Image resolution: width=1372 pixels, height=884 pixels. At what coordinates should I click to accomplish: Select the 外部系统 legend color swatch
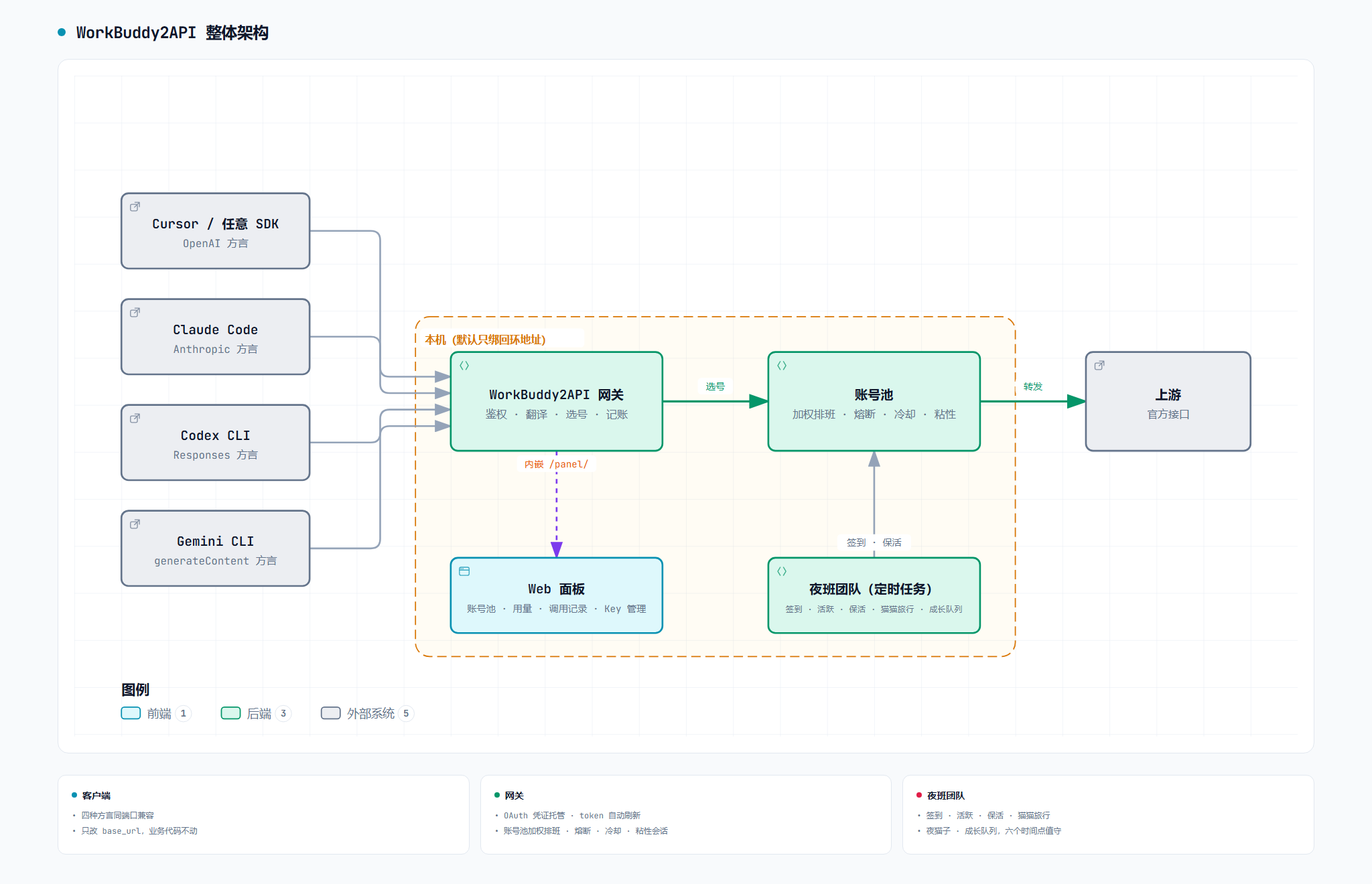pyautogui.click(x=330, y=713)
